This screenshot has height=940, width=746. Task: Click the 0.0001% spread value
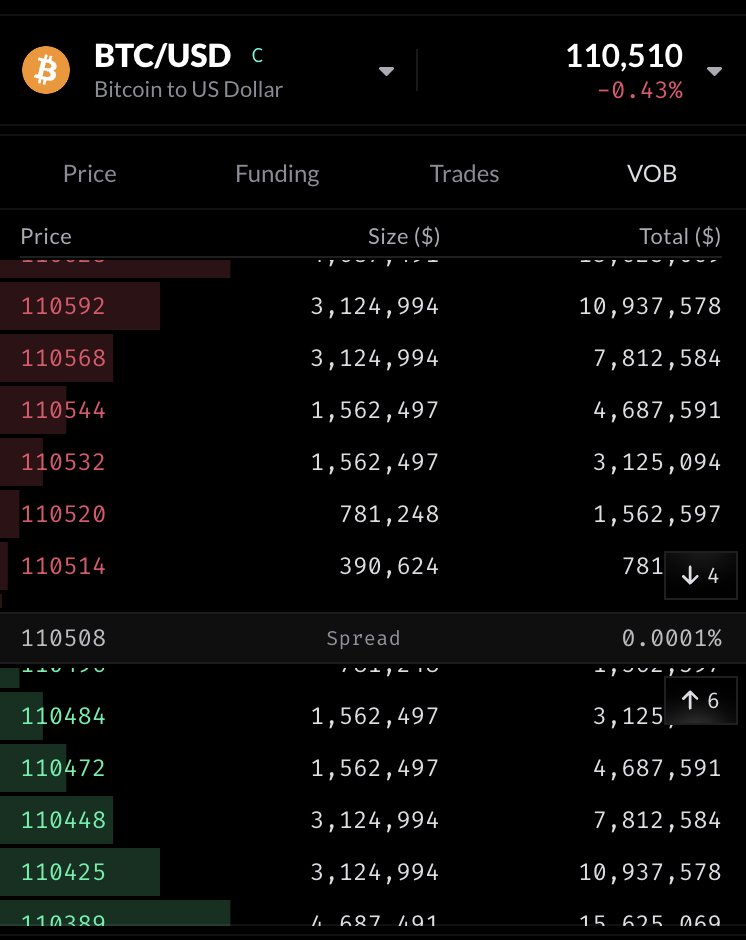click(672, 638)
